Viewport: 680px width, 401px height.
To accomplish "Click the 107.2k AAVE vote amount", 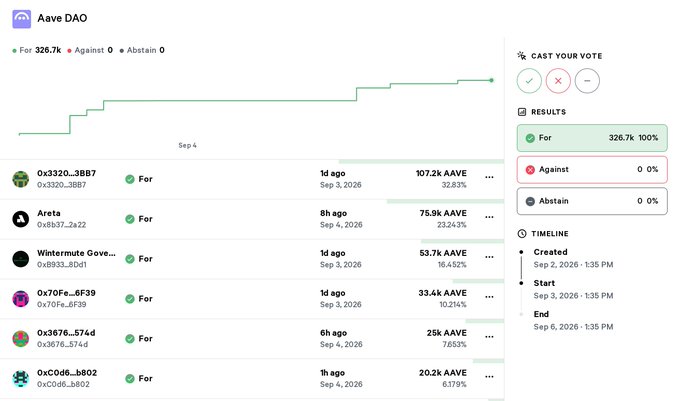I will 441,173.
